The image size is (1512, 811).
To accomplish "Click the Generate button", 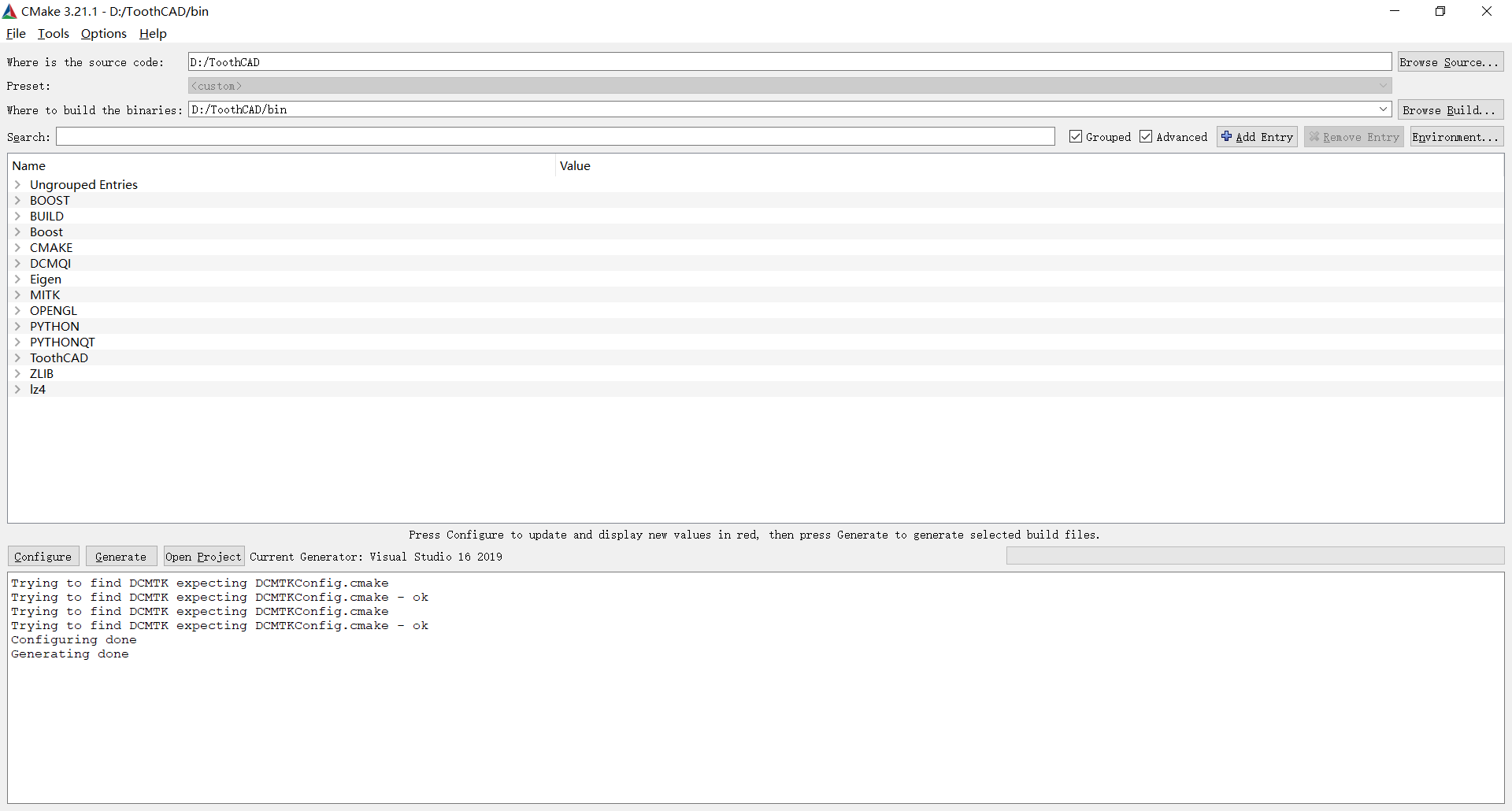I will coord(121,557).
